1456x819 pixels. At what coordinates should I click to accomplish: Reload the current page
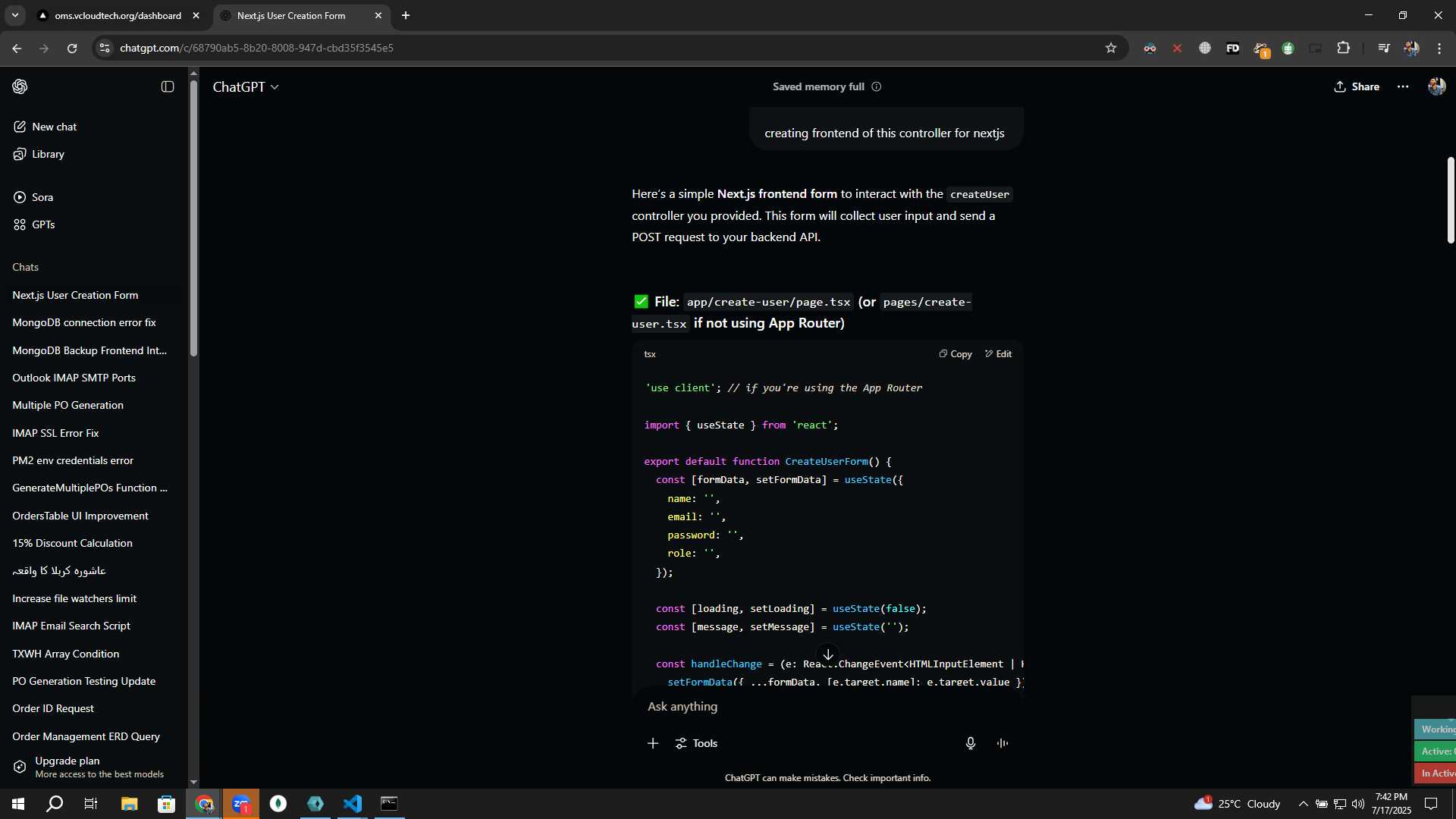pos(72,48)
